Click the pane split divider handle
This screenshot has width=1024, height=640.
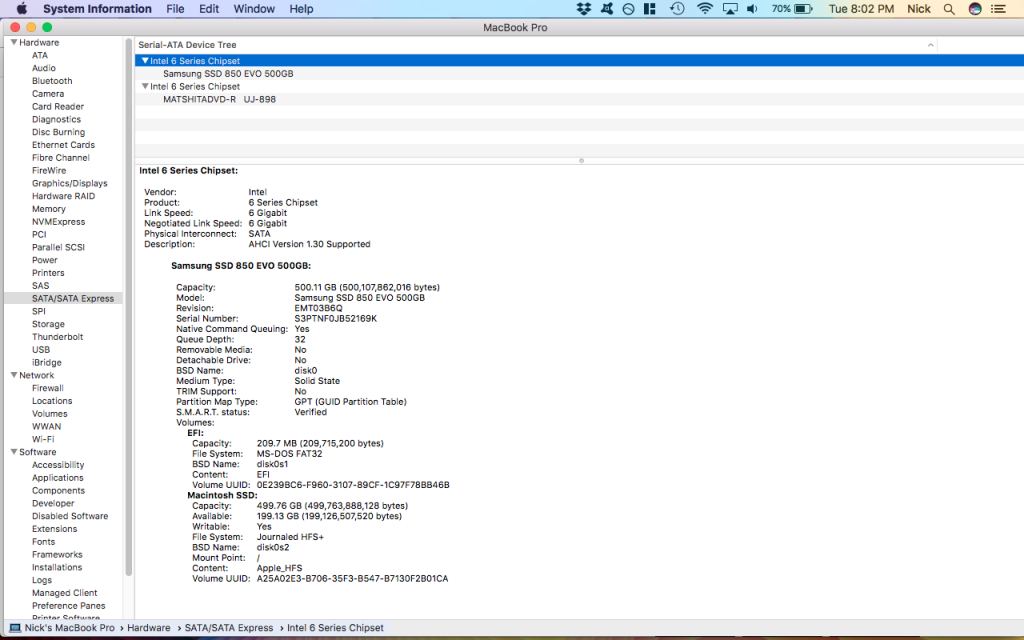(581, 160)
